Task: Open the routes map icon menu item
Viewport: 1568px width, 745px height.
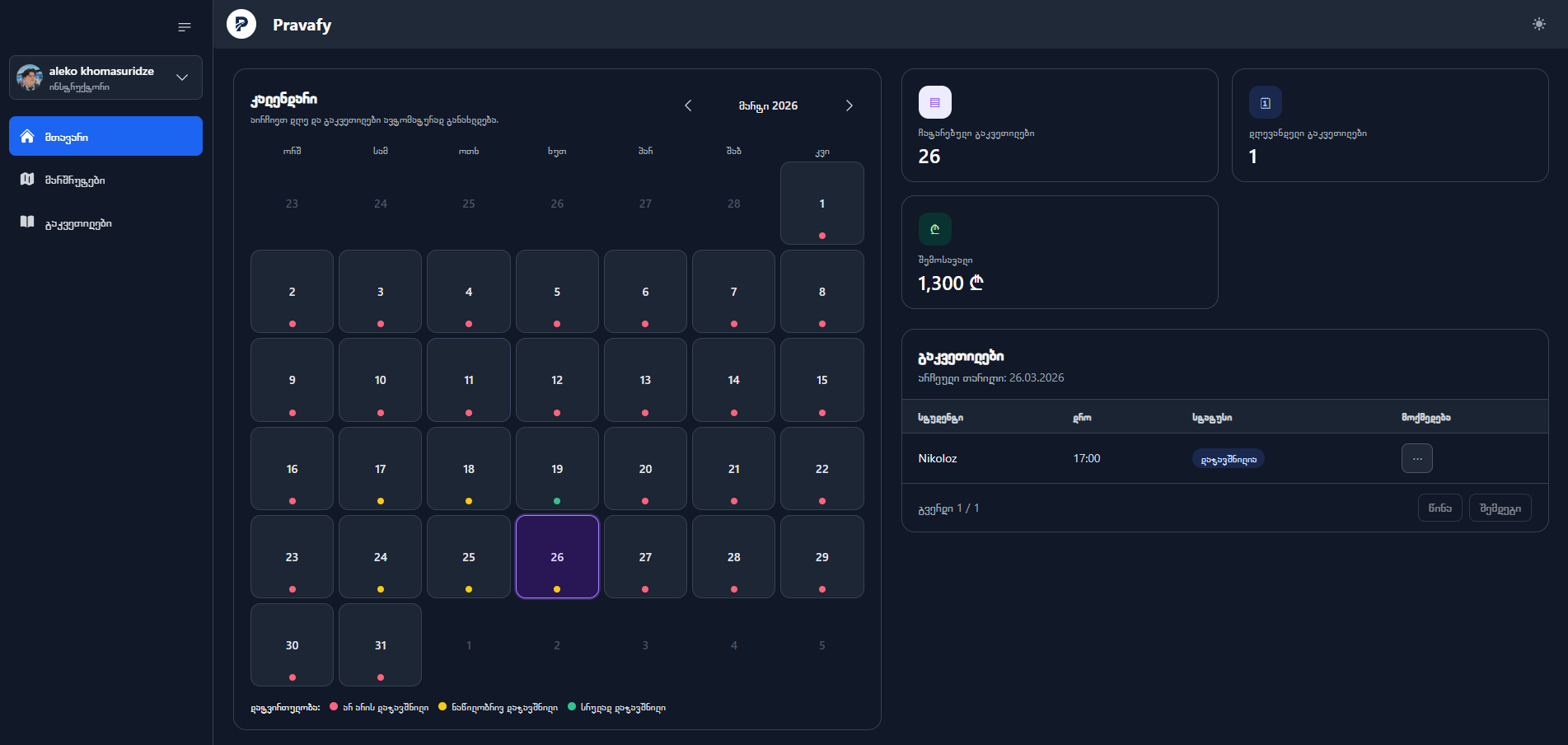Action: coord(27,180)
